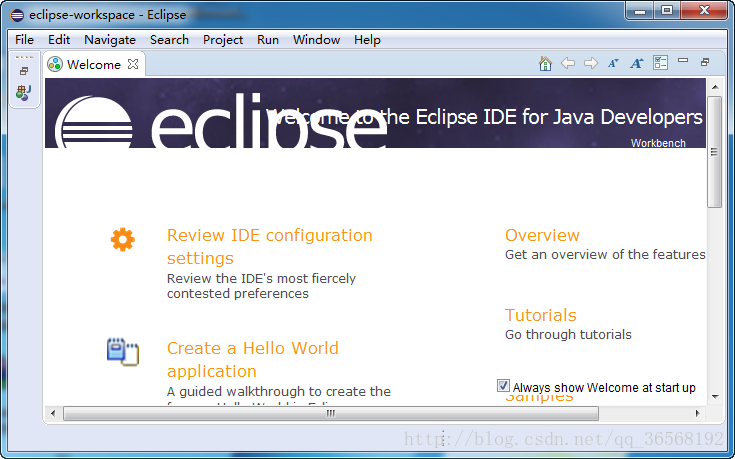This screenshot has height=459, width=735.
Task: Open the Java perspective icon in left trim
Action: click(x=23, y=93)
